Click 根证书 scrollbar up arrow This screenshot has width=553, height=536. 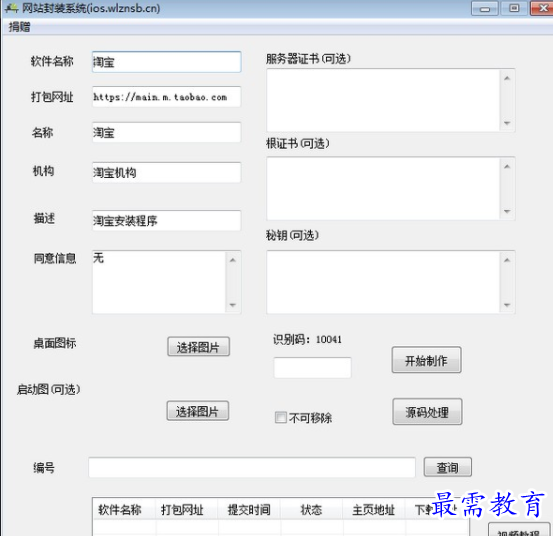[507, 166]
